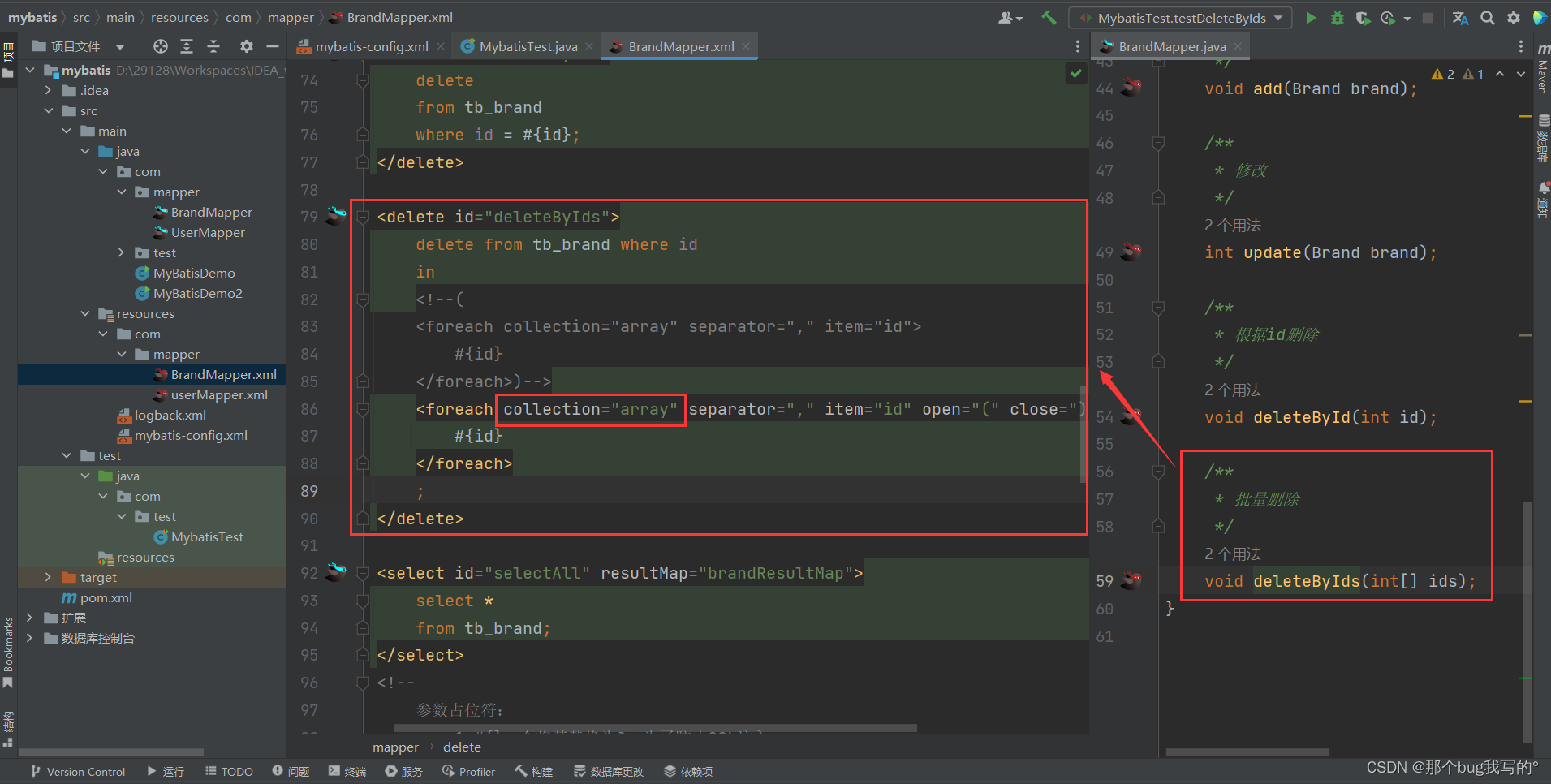Open the Profiler tool window
Image resolution: width=1551 pixels, height=784 pixels.
pos(468,771)
